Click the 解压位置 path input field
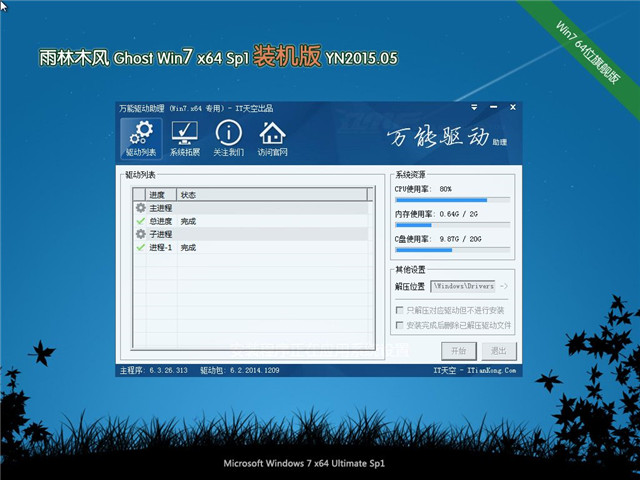 tap(463, 287)
